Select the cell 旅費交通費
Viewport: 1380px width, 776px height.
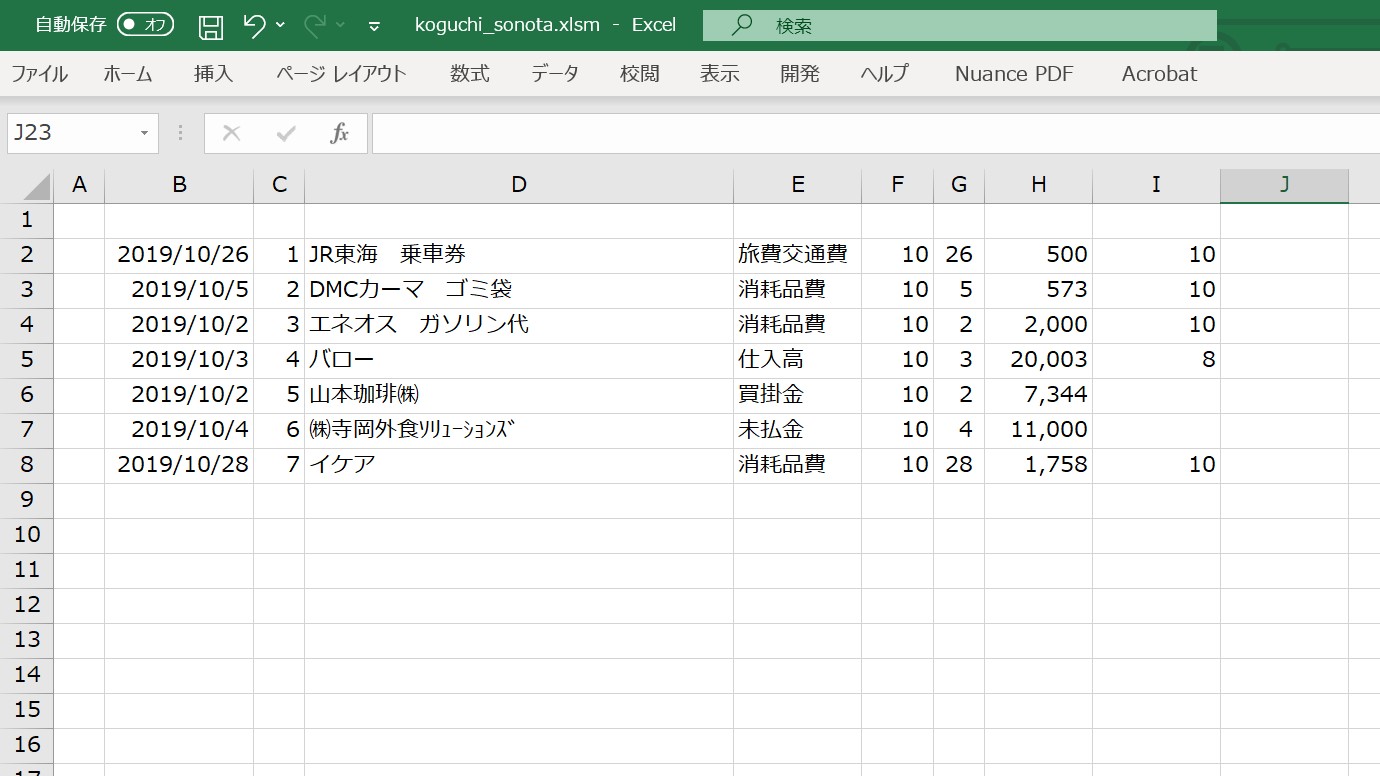797,254
